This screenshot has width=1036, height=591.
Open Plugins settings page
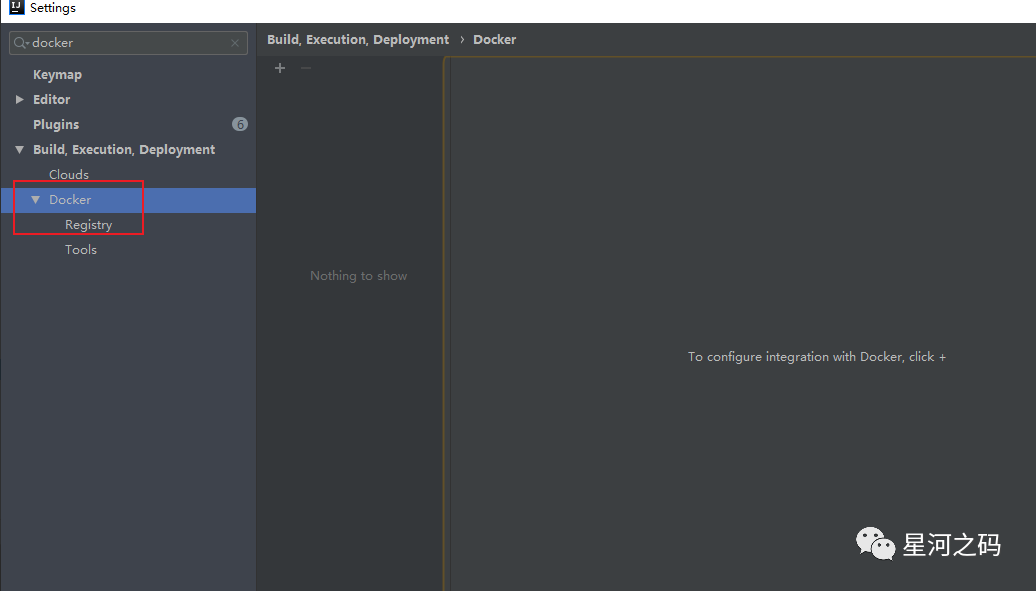point(56,124)
